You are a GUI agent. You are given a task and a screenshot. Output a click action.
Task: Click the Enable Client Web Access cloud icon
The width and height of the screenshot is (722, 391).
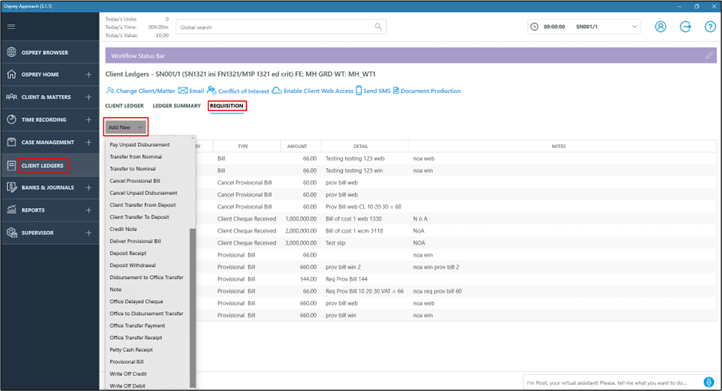(x=276, y=91)
